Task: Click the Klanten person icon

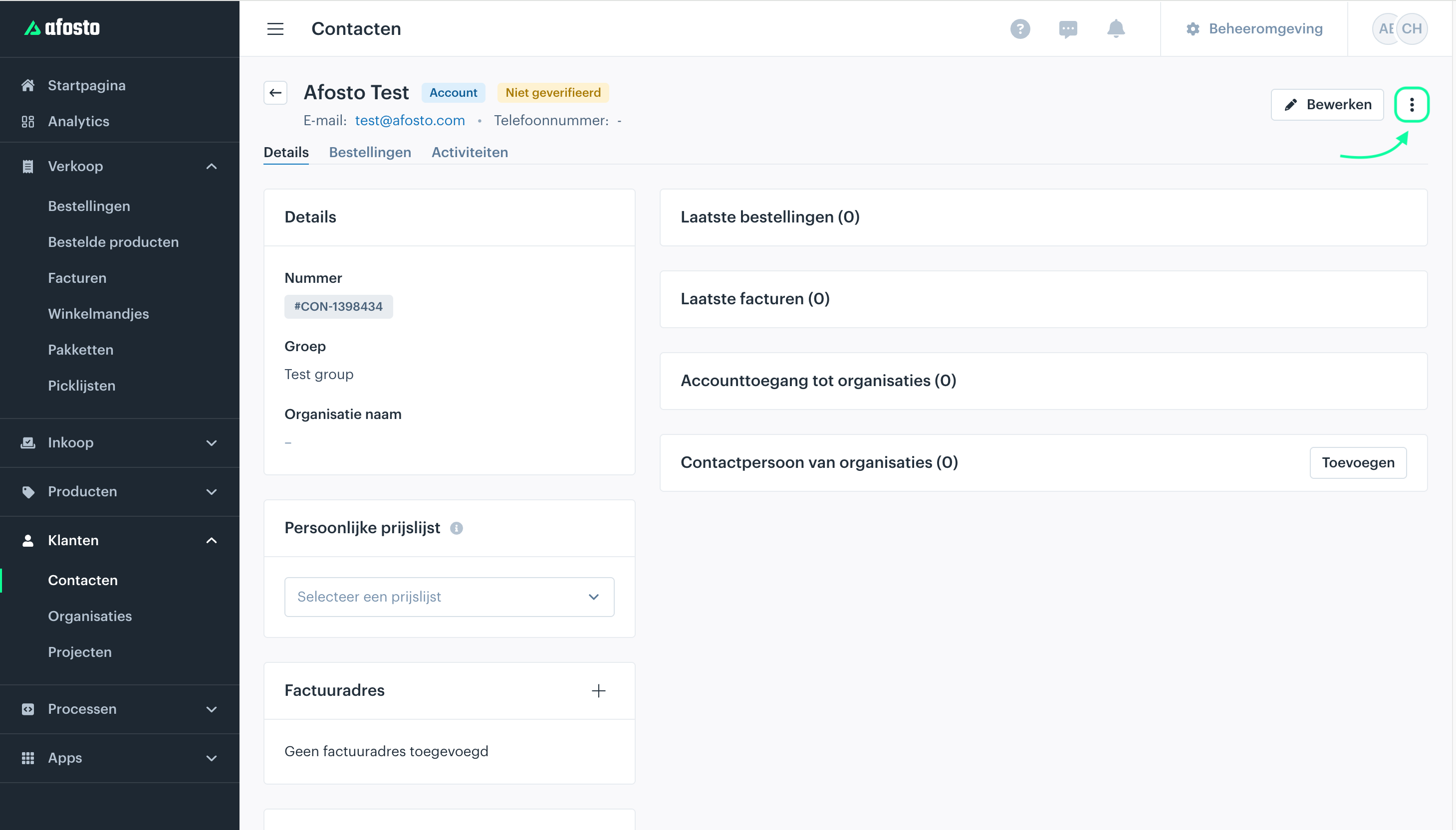Action: [x=28, y=540]
